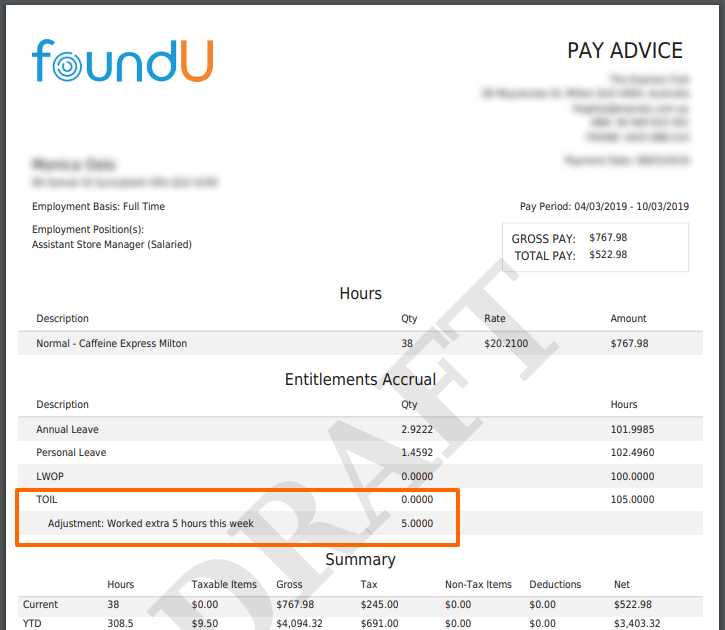The image size is (725, 630).
Task: Click the Deductions column header in Summary
Action: coord(555,584)
